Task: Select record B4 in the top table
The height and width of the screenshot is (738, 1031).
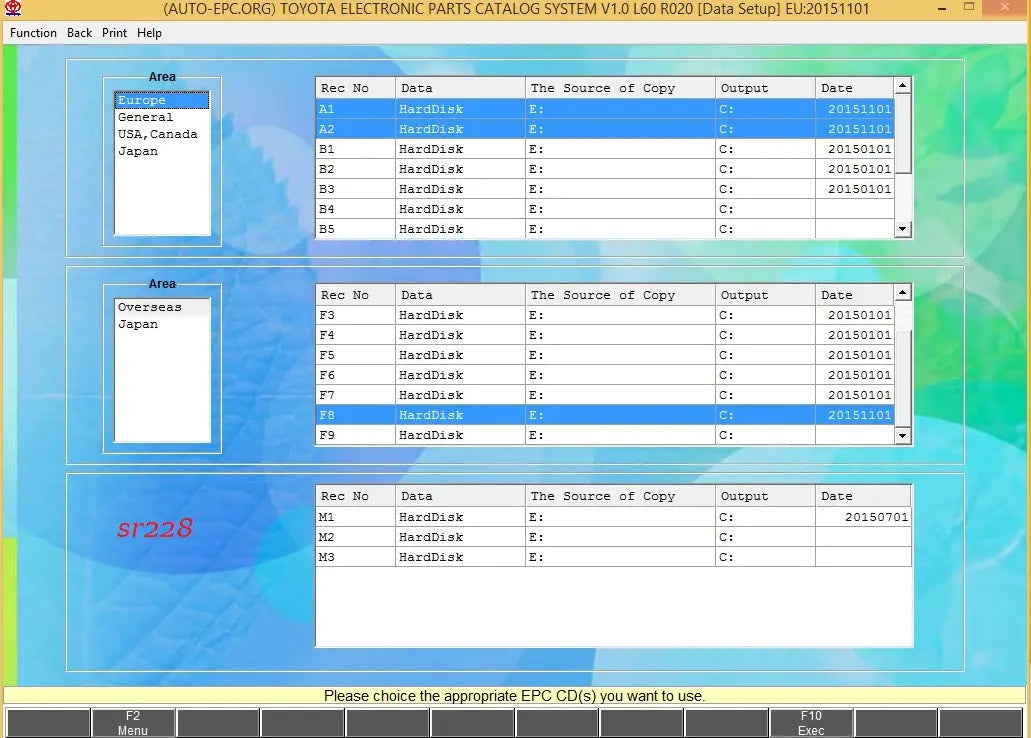Action: click(354, 209)
